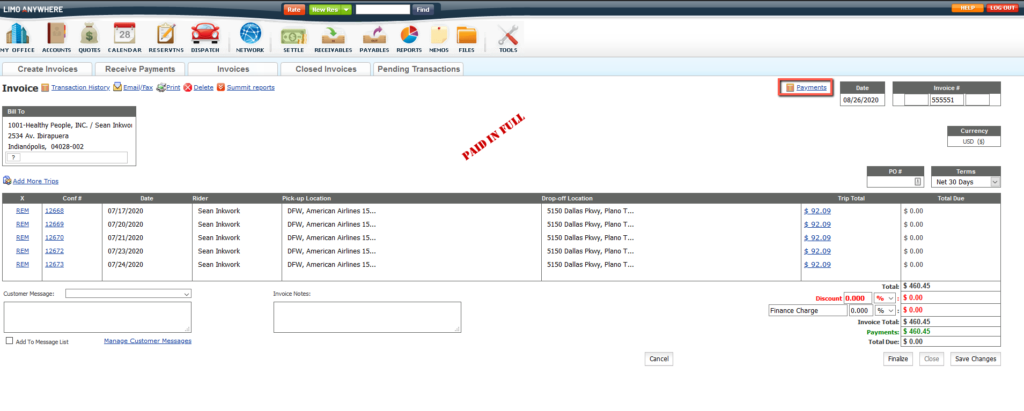Click the Add More Trips icon
This screenshot has width=1024, height=411.
pos(7,180)
